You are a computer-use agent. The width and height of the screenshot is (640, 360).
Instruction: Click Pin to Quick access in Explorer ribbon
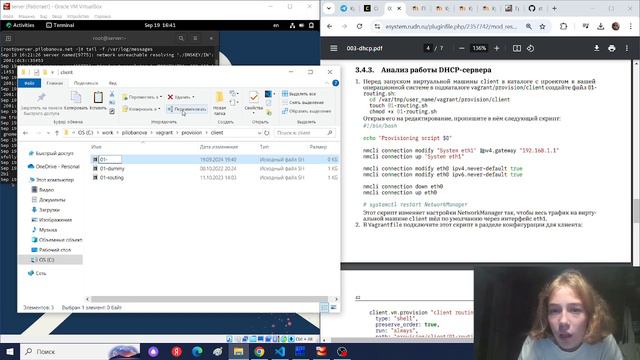coord(41,103)
